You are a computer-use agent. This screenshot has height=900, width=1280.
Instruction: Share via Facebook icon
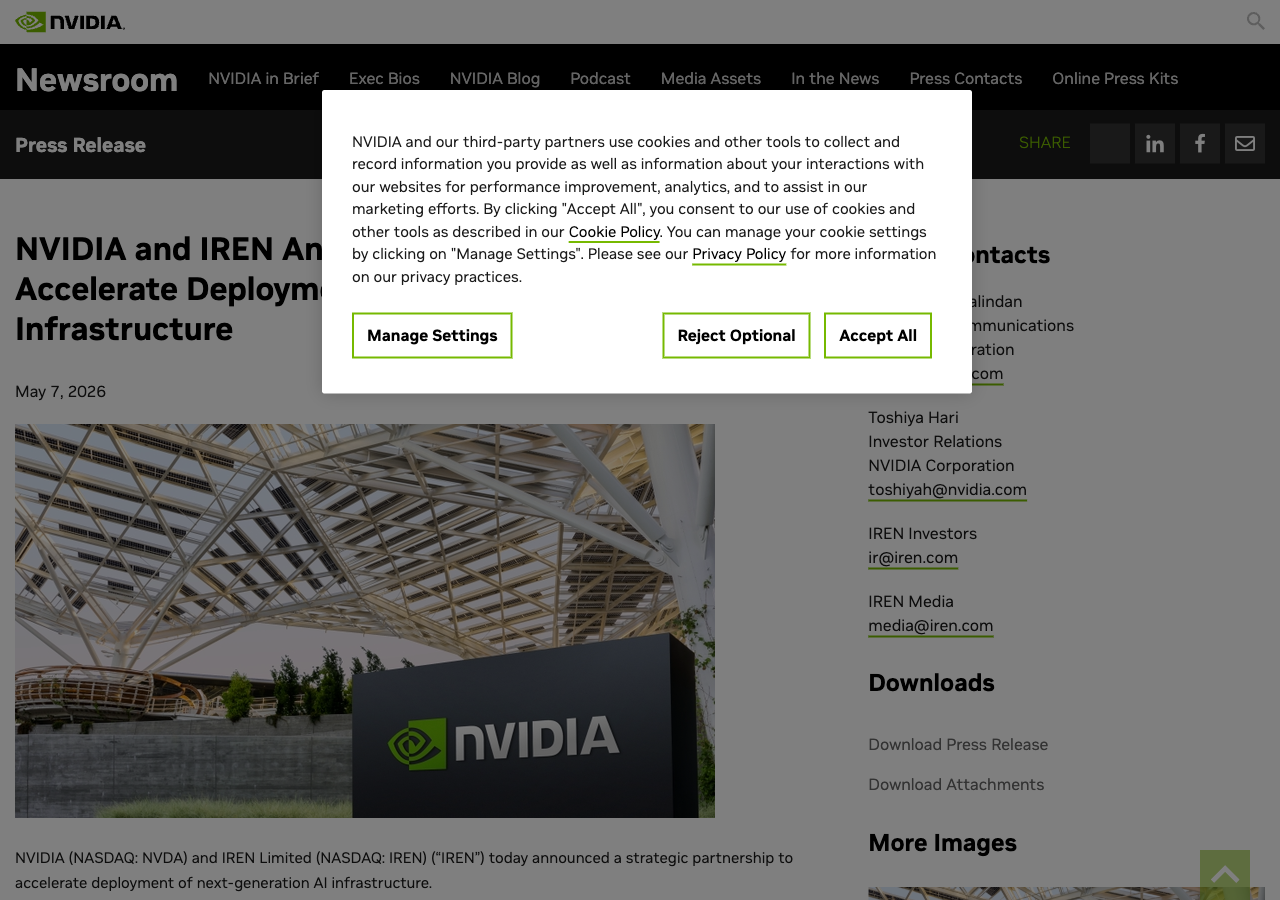coord(1199,144)
